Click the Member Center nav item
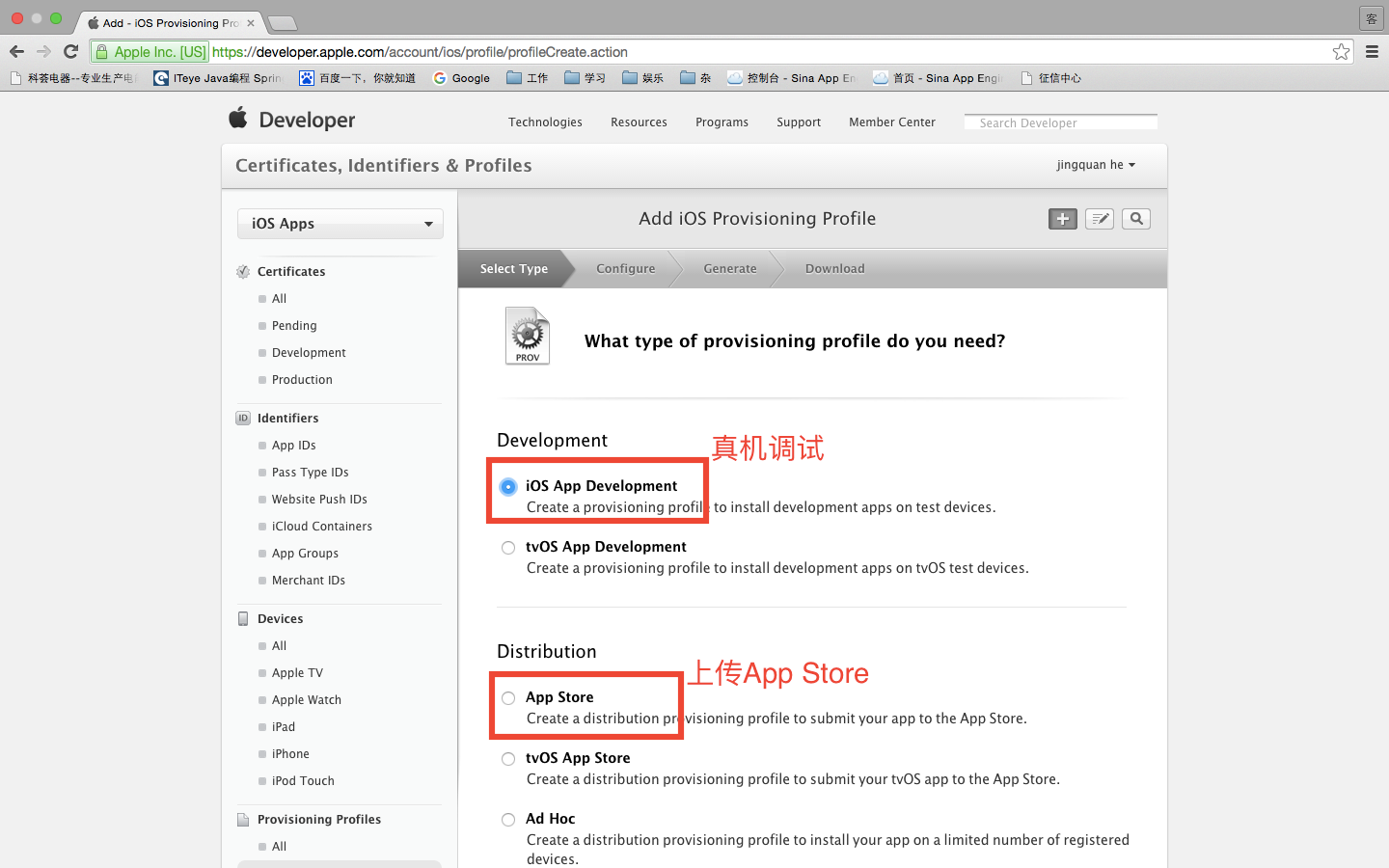1389x868 pixels. (892, 122)
